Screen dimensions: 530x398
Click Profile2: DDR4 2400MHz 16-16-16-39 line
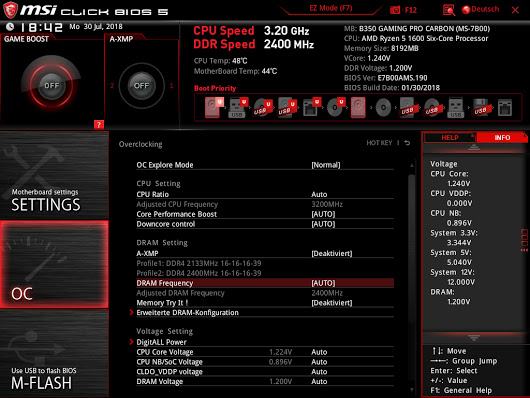coord(199,273)
